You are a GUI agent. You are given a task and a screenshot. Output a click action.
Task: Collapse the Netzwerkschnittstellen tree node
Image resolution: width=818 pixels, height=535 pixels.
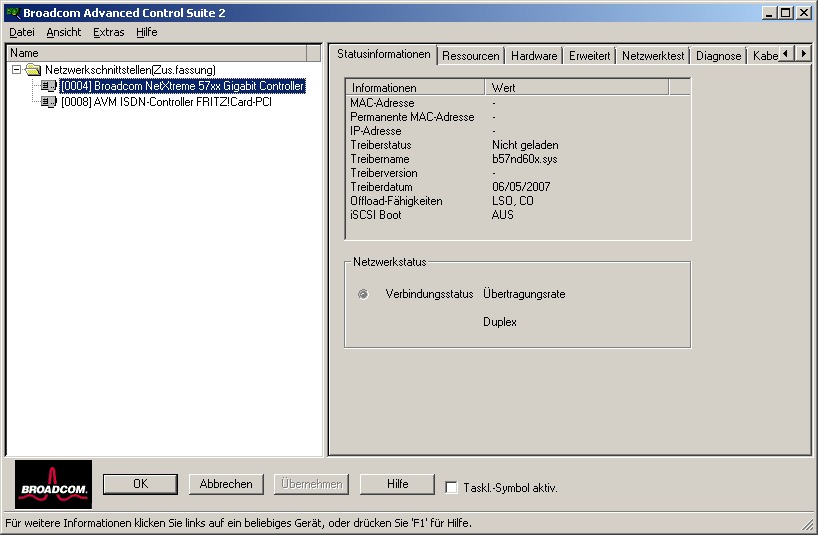17,69
